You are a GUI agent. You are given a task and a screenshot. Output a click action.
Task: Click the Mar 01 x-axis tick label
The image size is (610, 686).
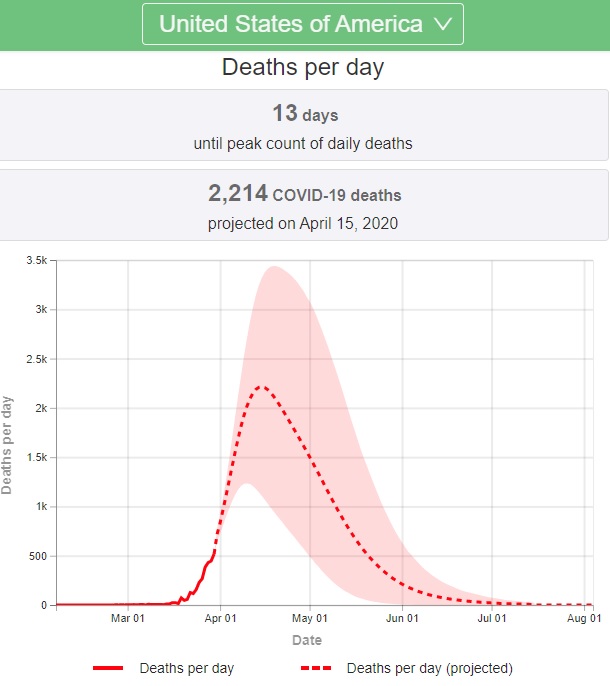(128, 620)
